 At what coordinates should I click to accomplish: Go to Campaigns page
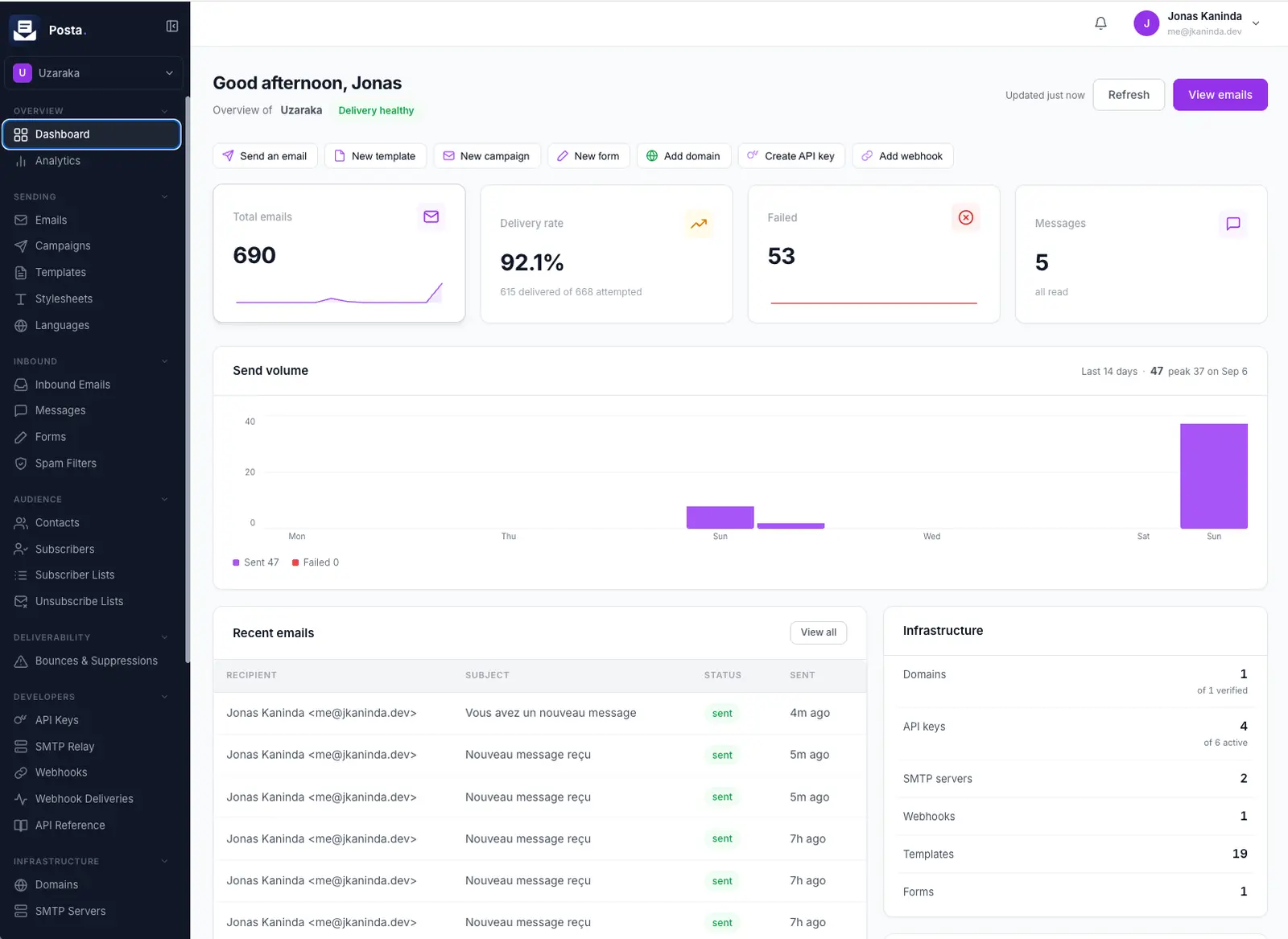click(x=91, y=246)
